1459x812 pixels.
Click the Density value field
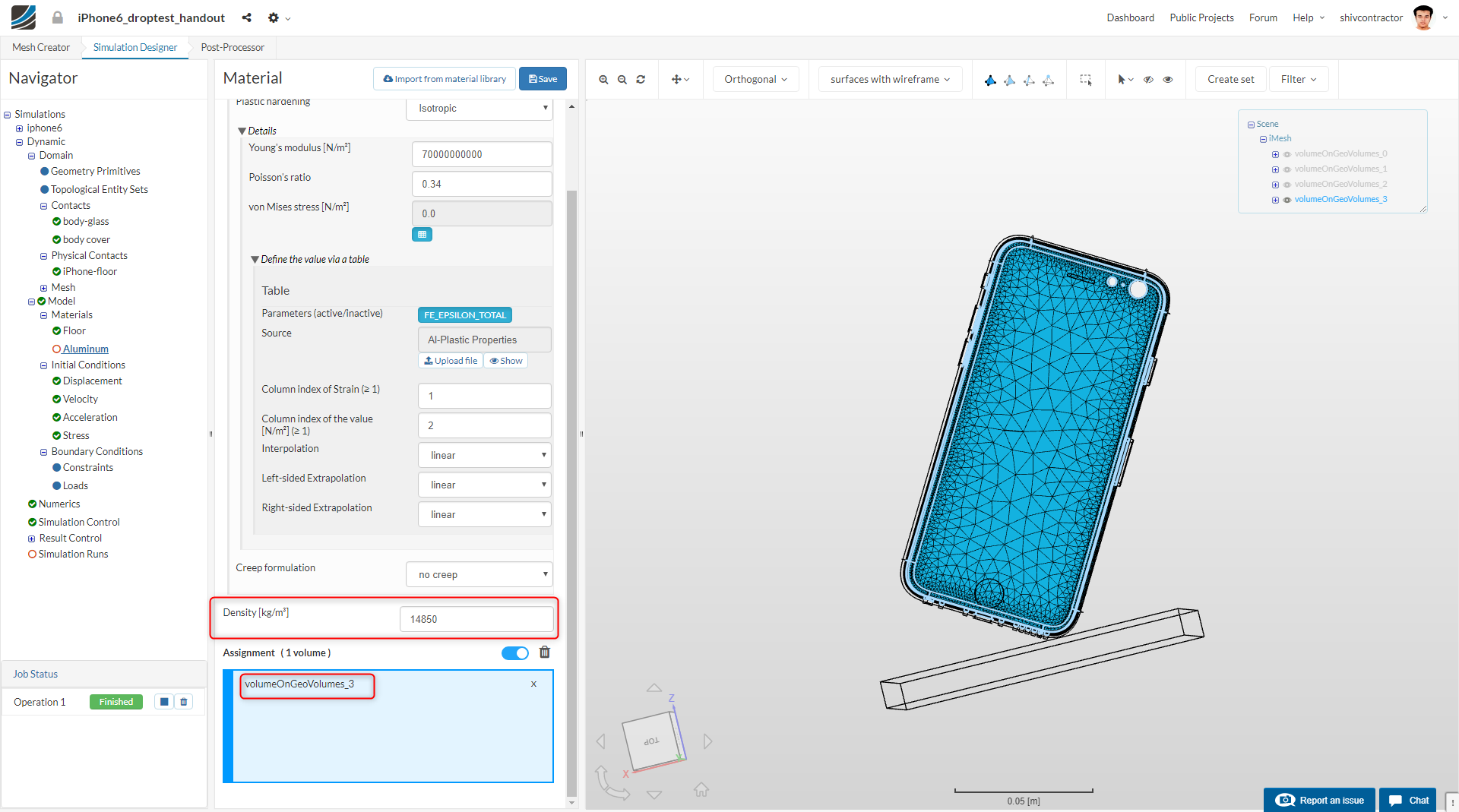pos(476,619)
